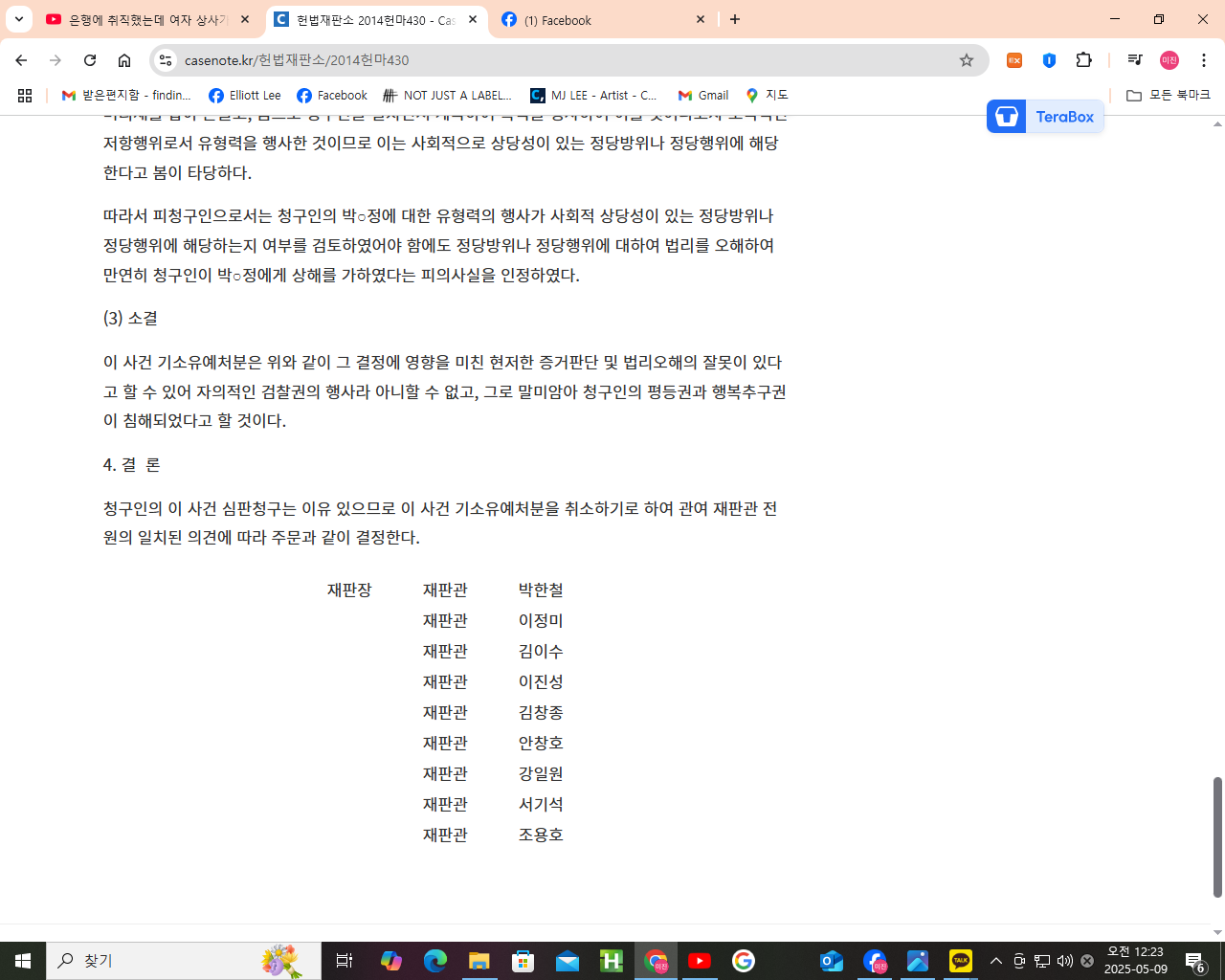Open the MJ LEE - Artist bookmark
This screenshot has height=980, width=1225.
click(x=594, y=96)
